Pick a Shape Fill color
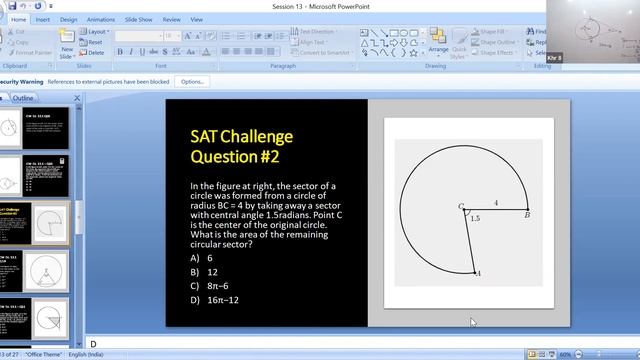The image size is (640, 360). pyautogui.click(x=489, y=31)
